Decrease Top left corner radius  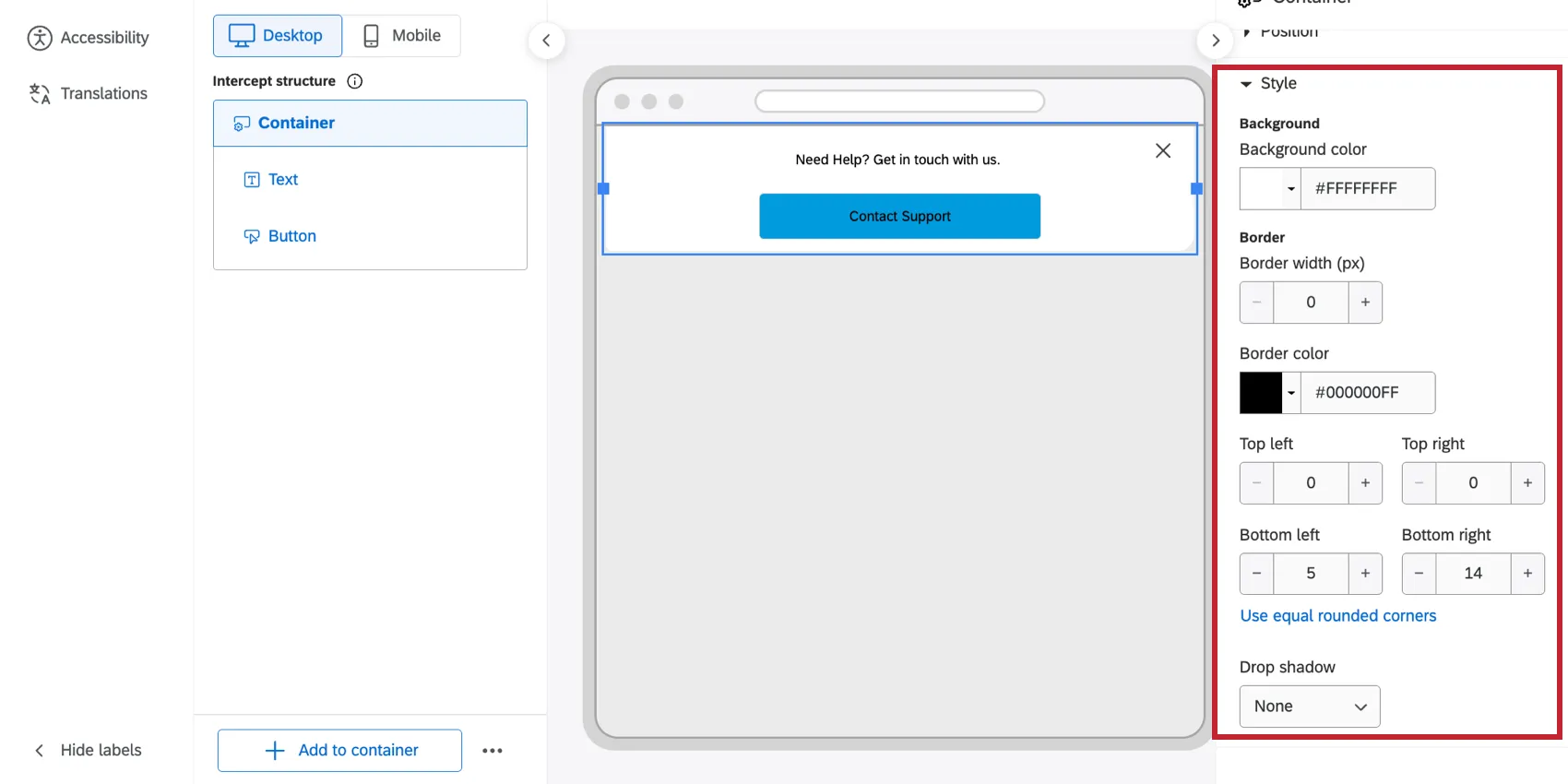pyautogui.click(x=1256, y=483)
